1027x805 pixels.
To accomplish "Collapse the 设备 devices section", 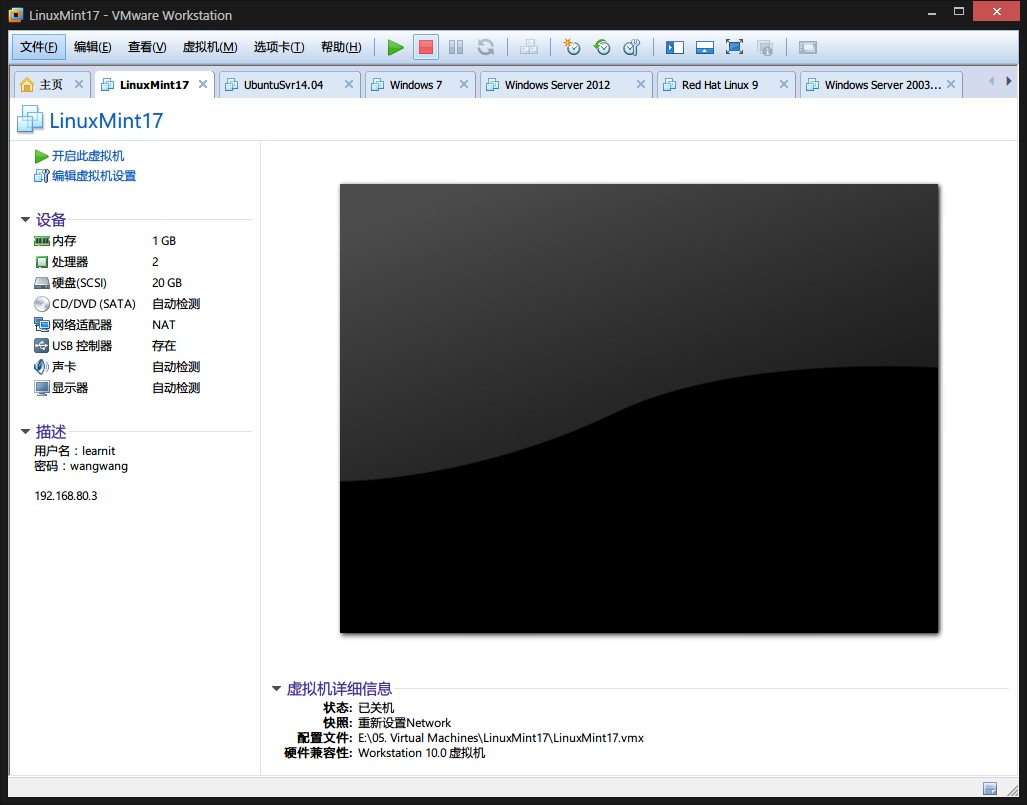I will tap(26, 219).
